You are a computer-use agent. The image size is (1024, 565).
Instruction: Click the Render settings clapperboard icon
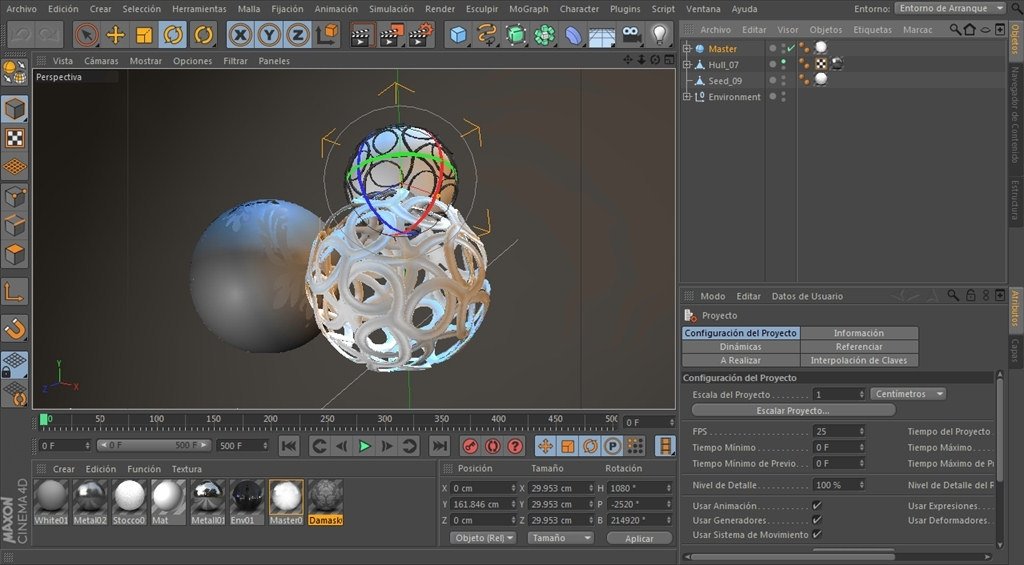421,35
